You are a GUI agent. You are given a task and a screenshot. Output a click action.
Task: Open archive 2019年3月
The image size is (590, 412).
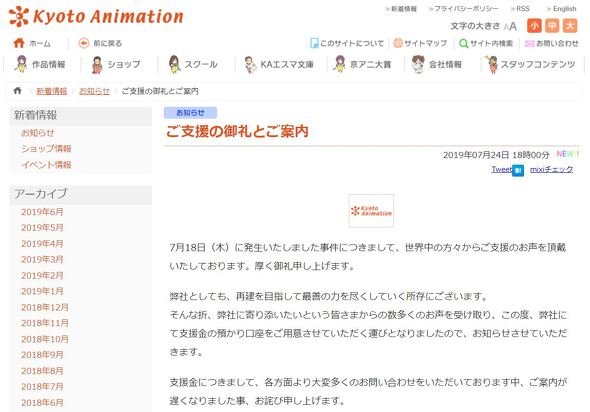(x=42, y=260)
